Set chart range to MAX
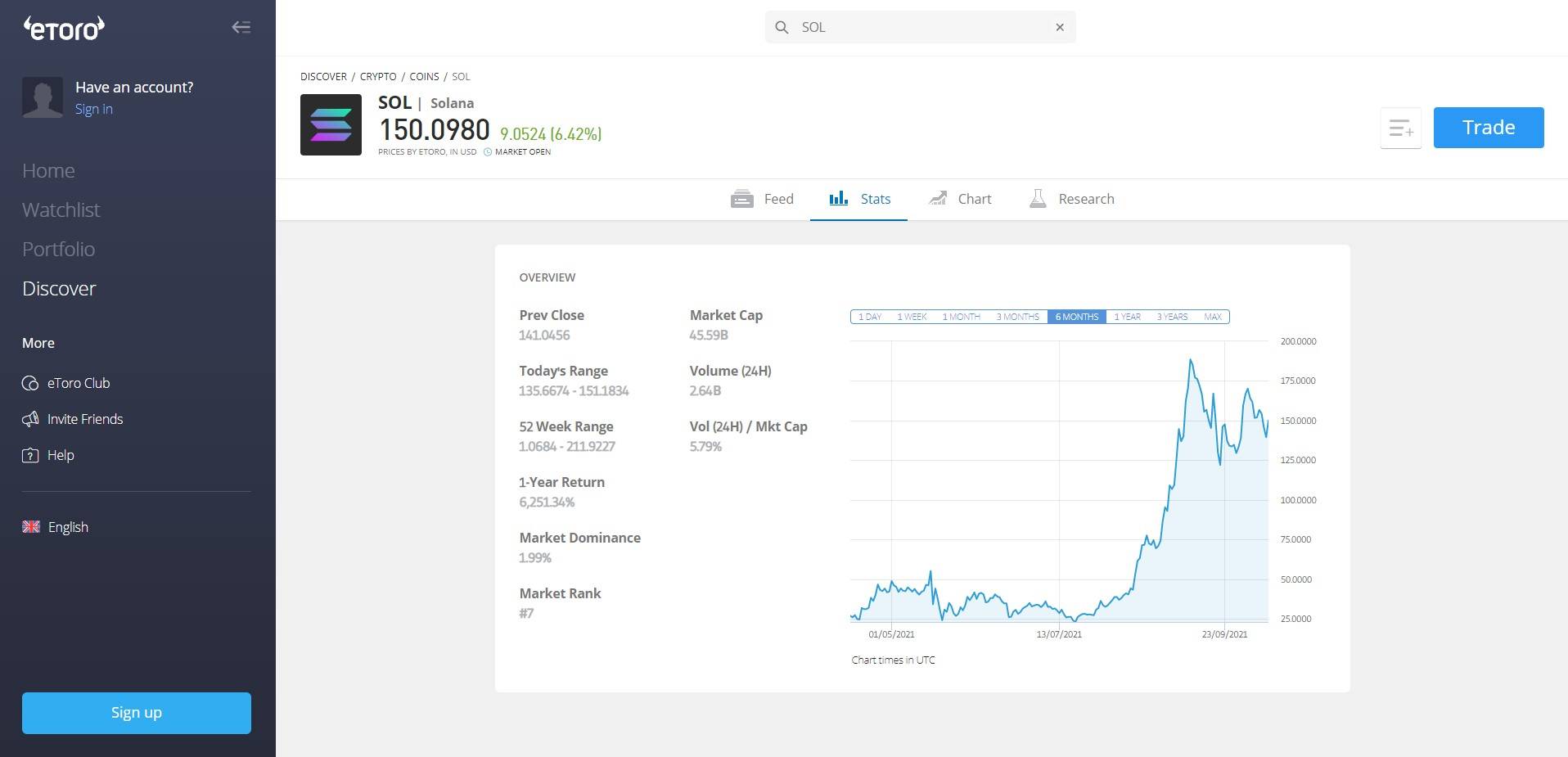The height and width of the screenshot is (757, 1568). (x=1213, y=317)
